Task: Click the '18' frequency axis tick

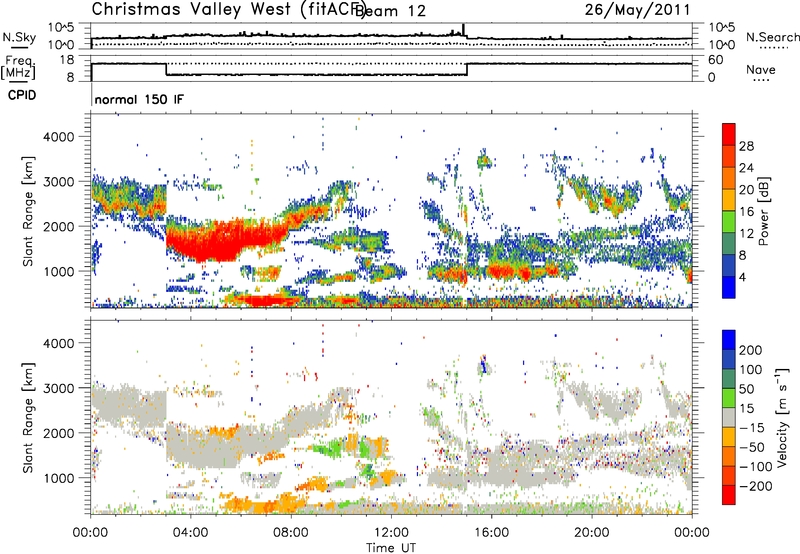Action: (x=67, y=60)
